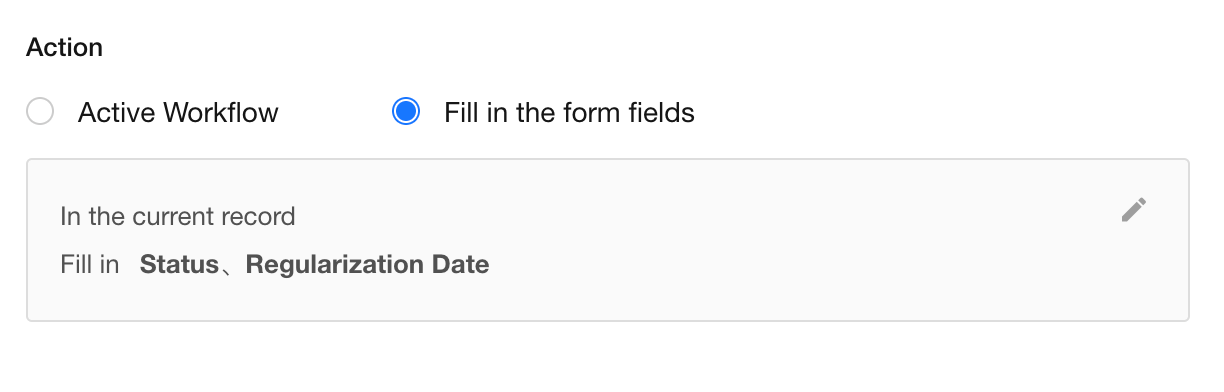Click the In the current record text

pos(178,216)
